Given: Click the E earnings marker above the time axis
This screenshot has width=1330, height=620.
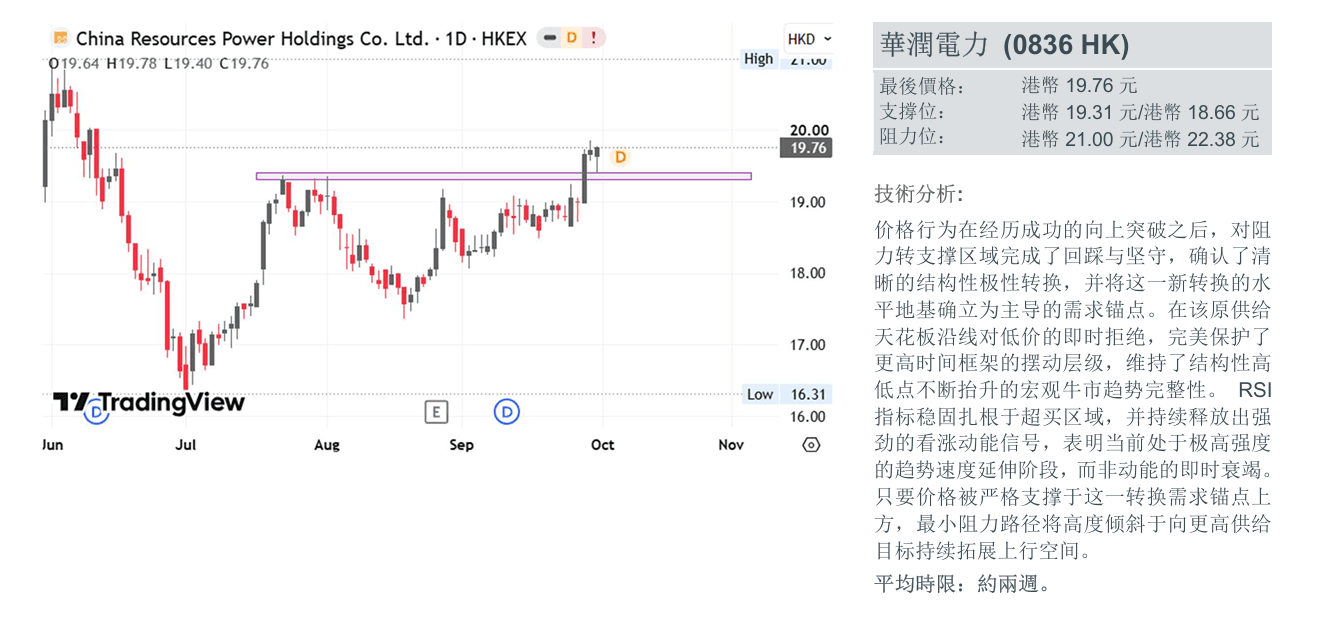Looking at the screenshot, I should coord(435,411).
